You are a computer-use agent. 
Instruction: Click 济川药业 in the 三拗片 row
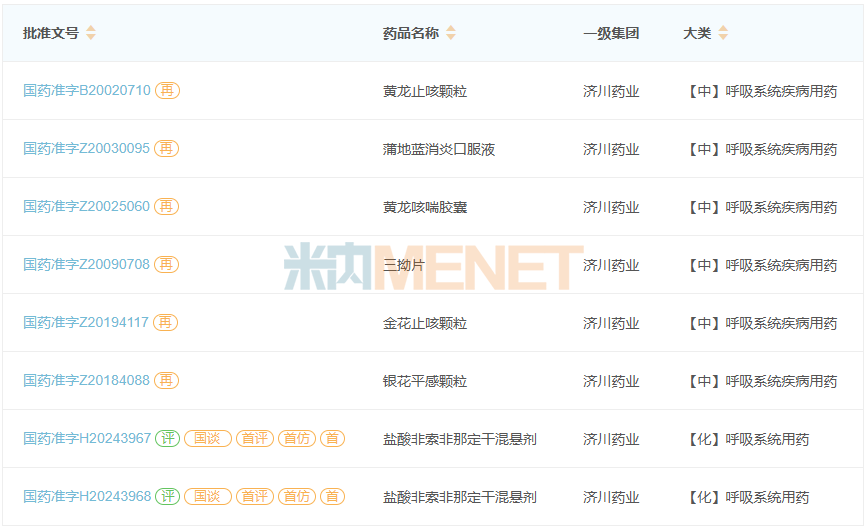coord(611,266)
